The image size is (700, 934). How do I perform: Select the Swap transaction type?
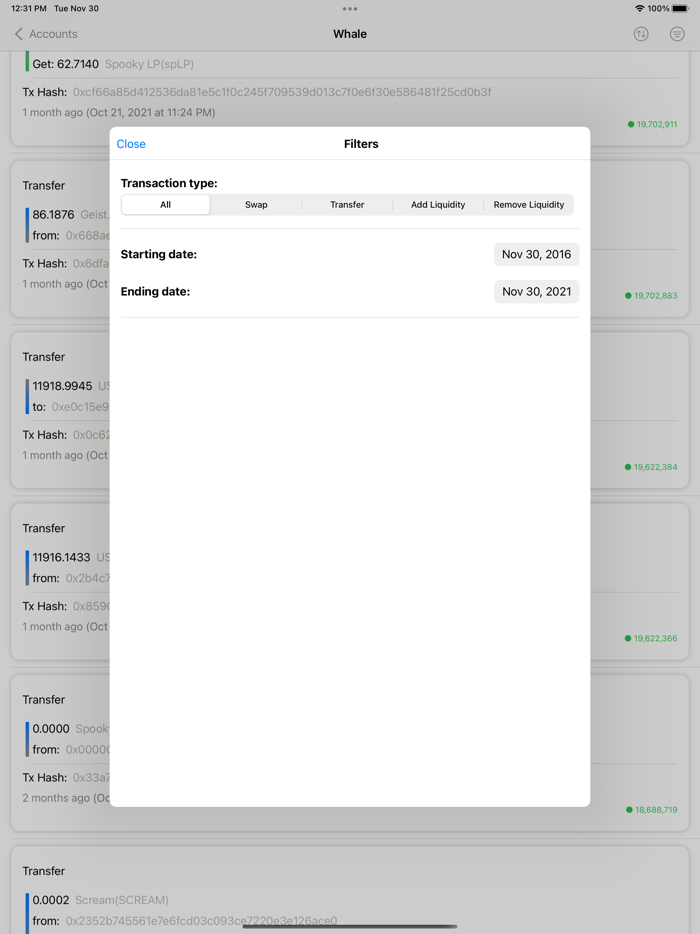pos(256,205)
